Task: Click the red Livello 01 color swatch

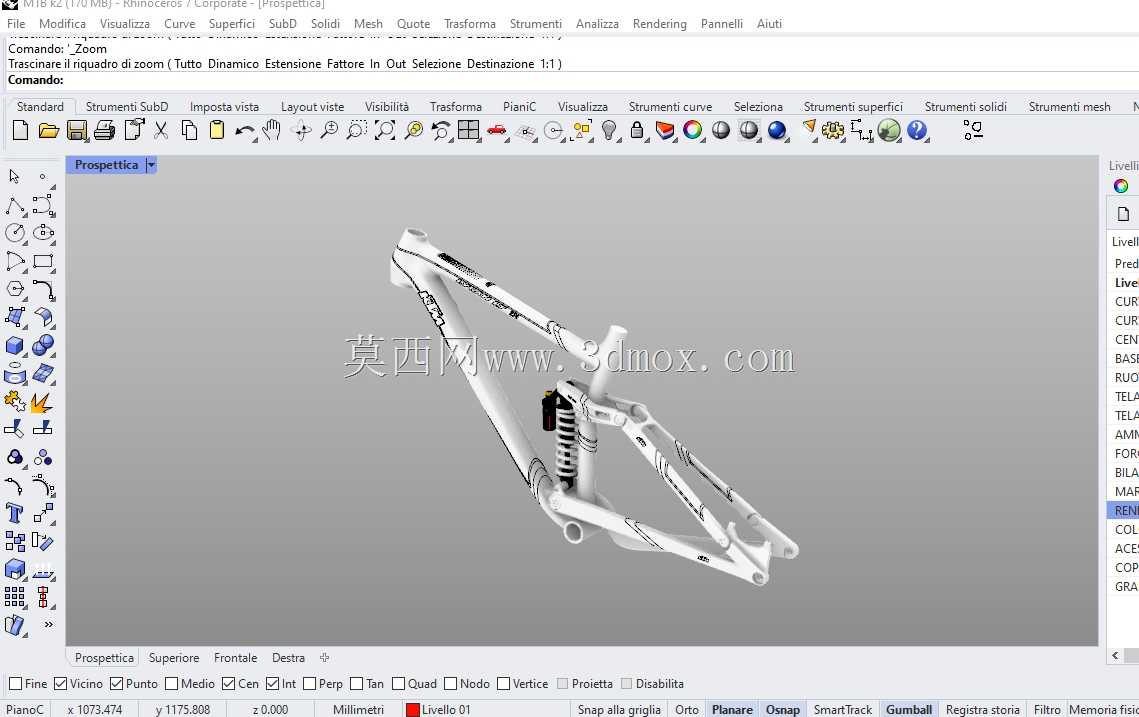Action: tap(413, 710)
